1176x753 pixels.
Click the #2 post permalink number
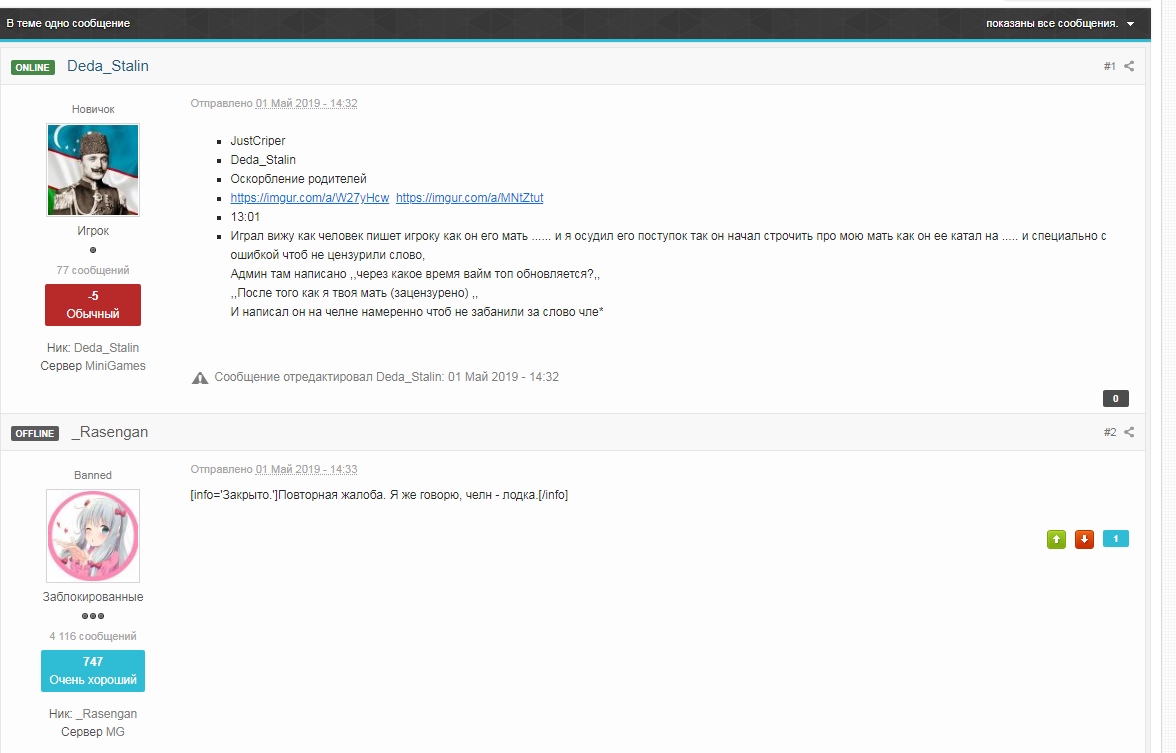click(1109, 432)
